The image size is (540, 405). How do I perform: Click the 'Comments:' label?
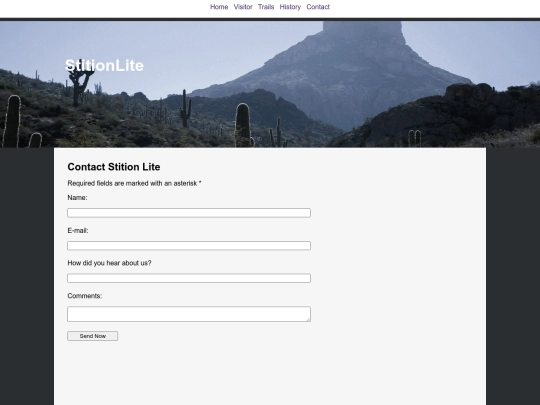tap(85, 296)
